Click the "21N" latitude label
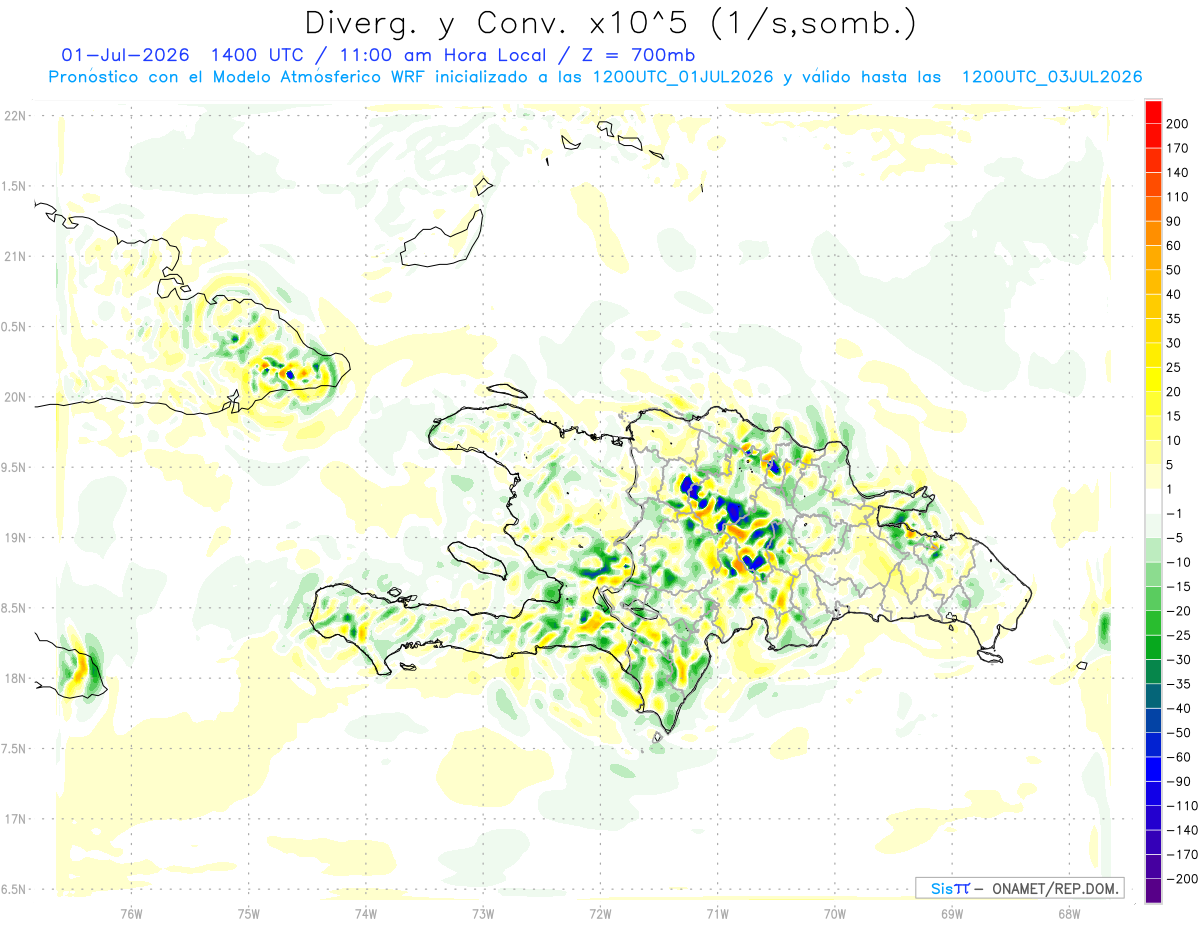The height and width of the screenshot is (927, 1200). point(16,257)
